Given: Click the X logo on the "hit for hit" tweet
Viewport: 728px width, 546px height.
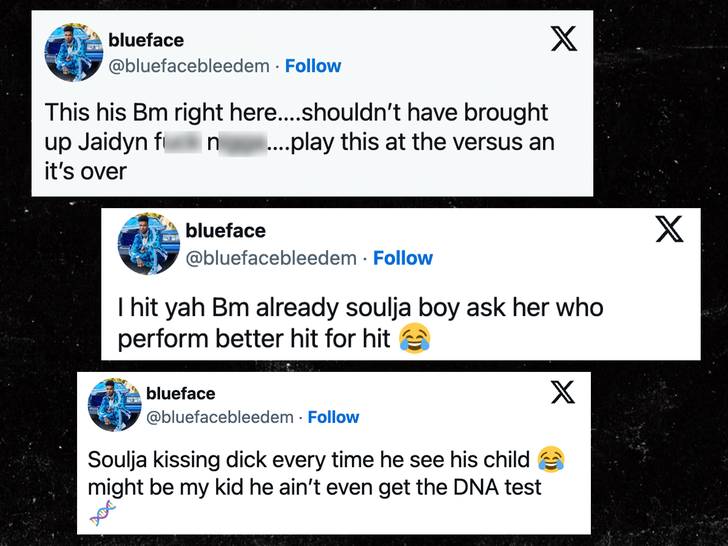Looking at the screenshot, I should click(669, 229).
